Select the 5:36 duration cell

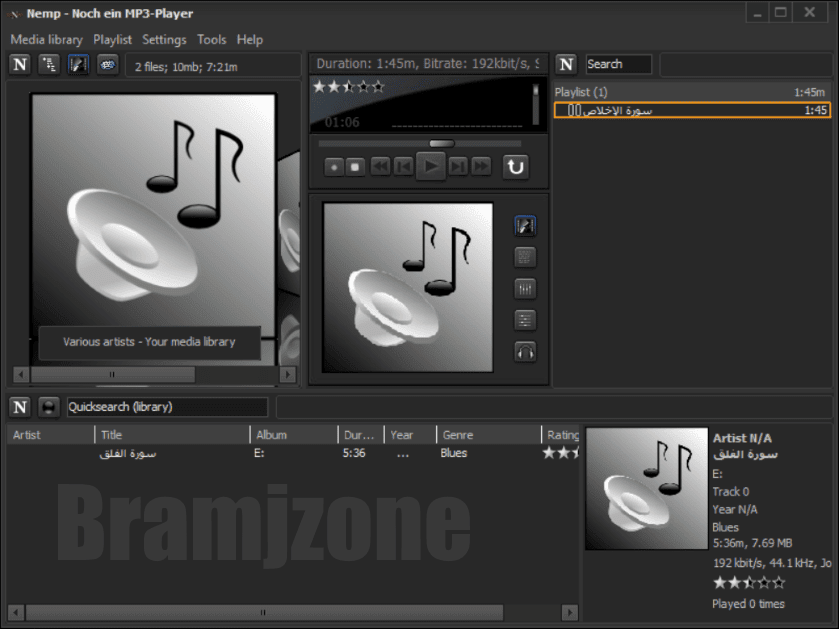tap(354, 453)
